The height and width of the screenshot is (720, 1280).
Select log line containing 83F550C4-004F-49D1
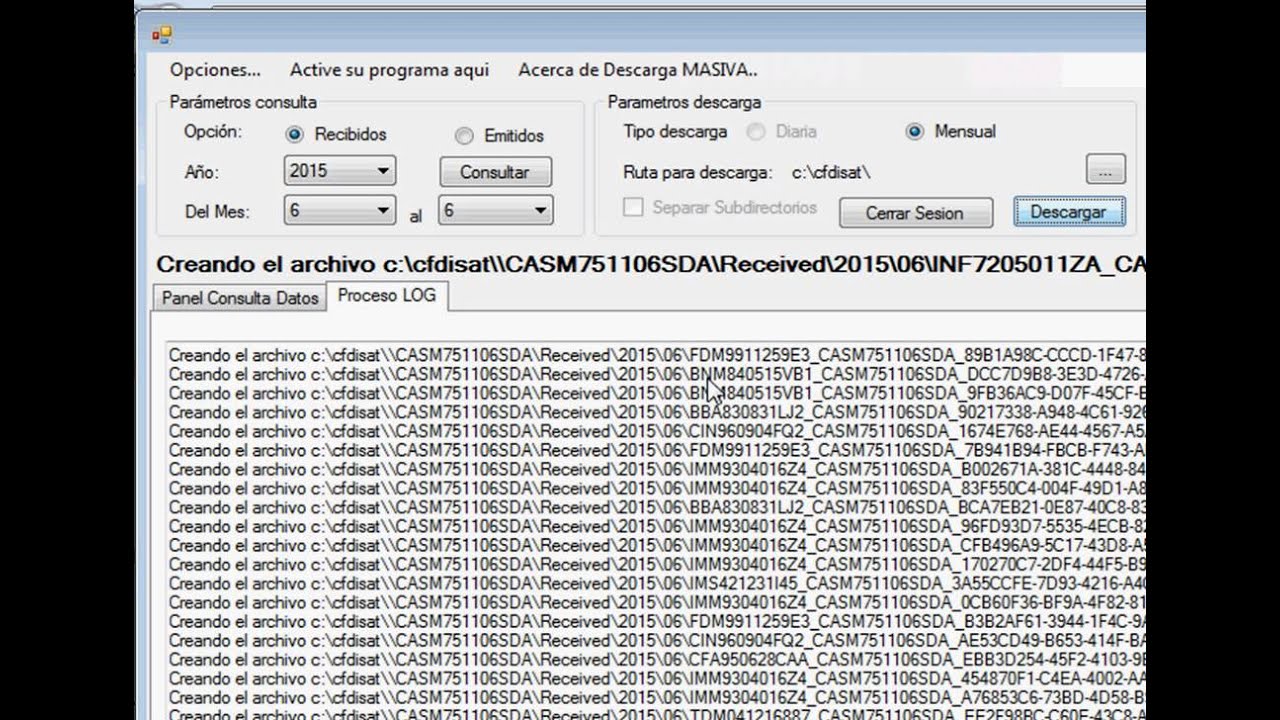(x=657, y=488)
